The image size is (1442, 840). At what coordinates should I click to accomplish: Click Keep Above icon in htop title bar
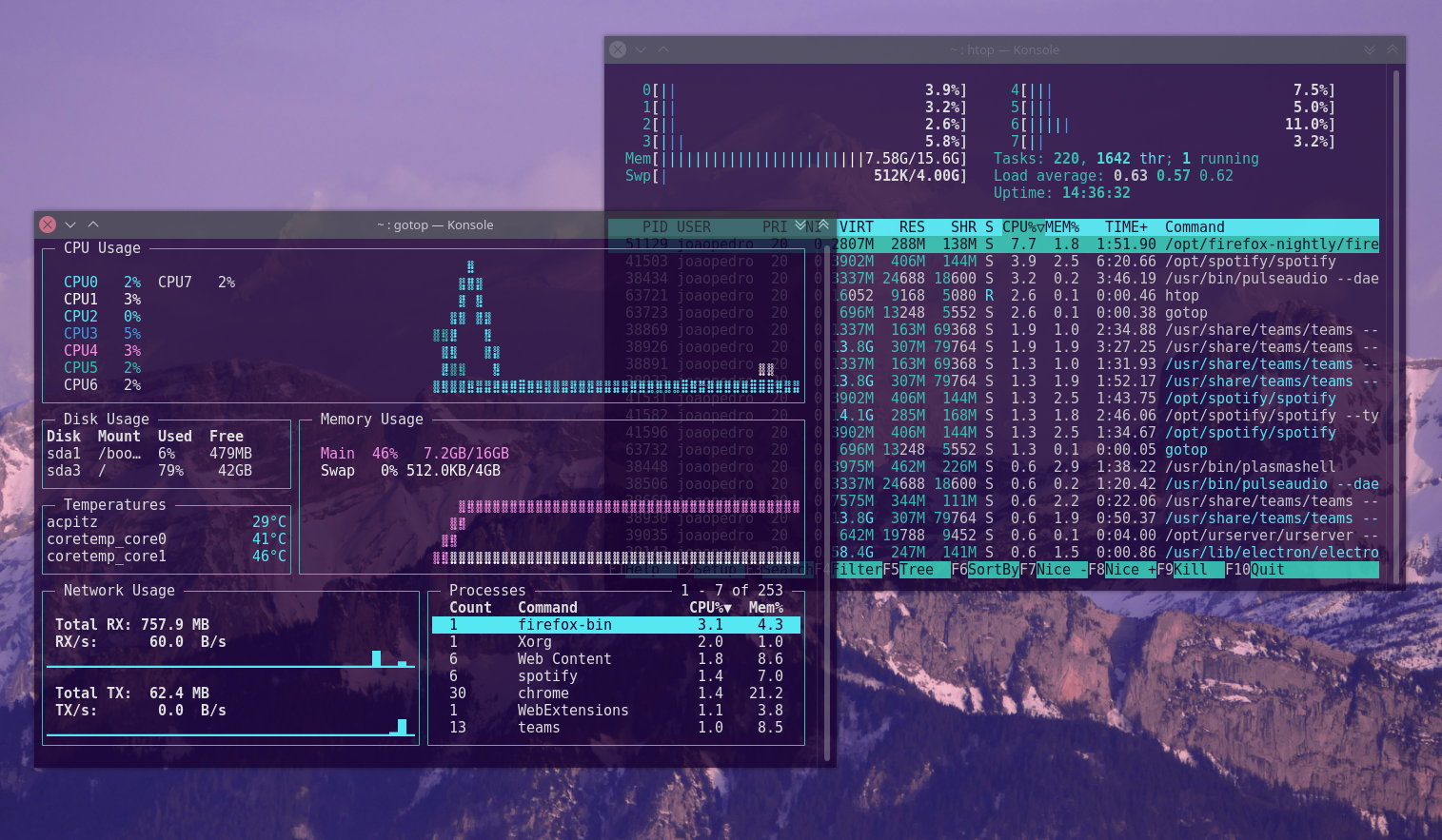point(1392,49)
